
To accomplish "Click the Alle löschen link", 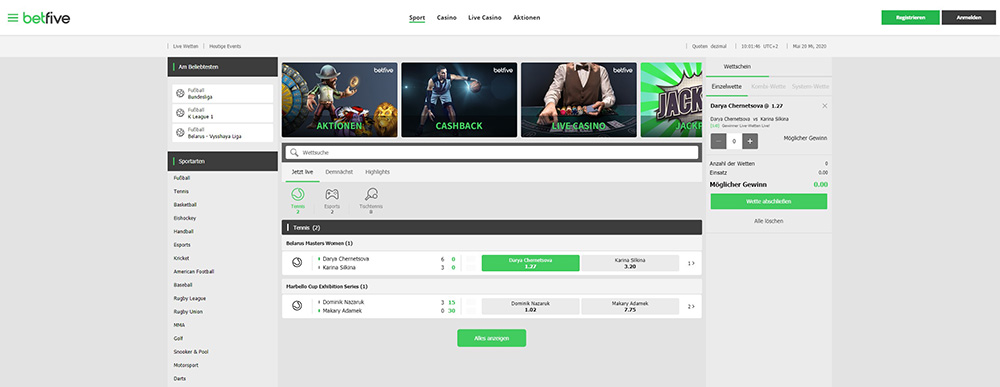I will pos(768,221).
